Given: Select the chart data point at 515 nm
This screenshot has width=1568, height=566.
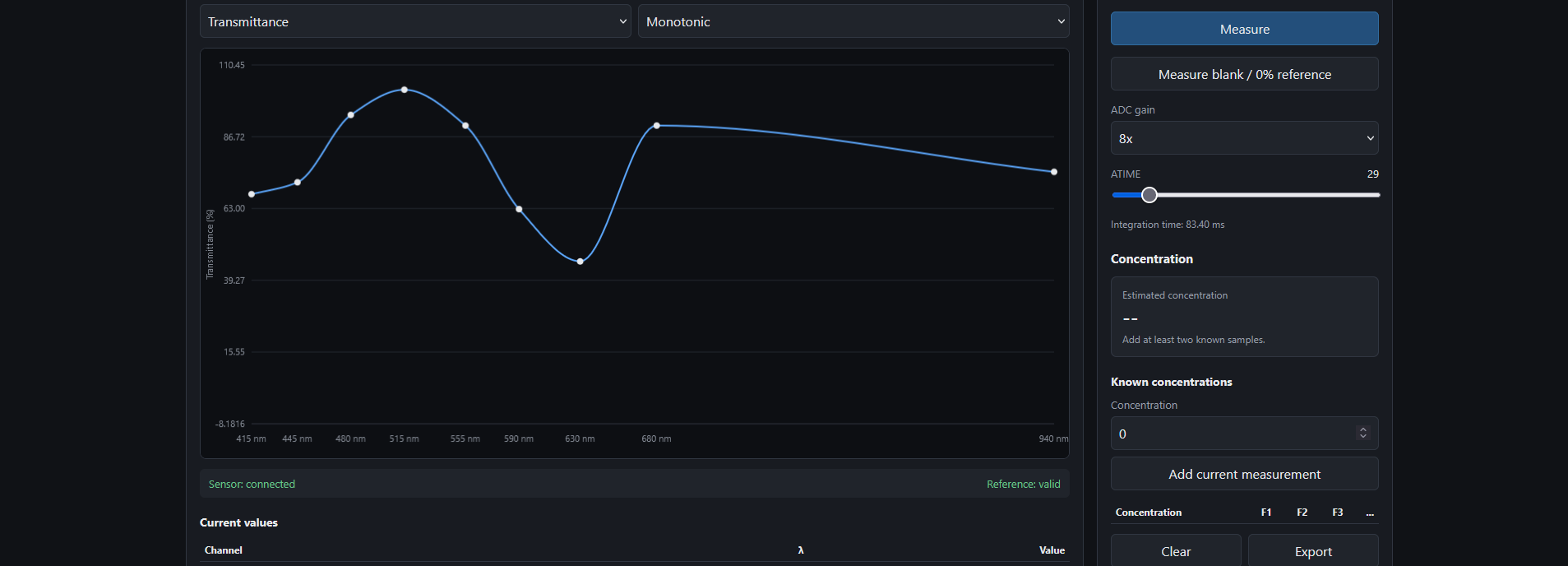Looking at the screenshot, I should pyautogui.click(x=405, y=90).
